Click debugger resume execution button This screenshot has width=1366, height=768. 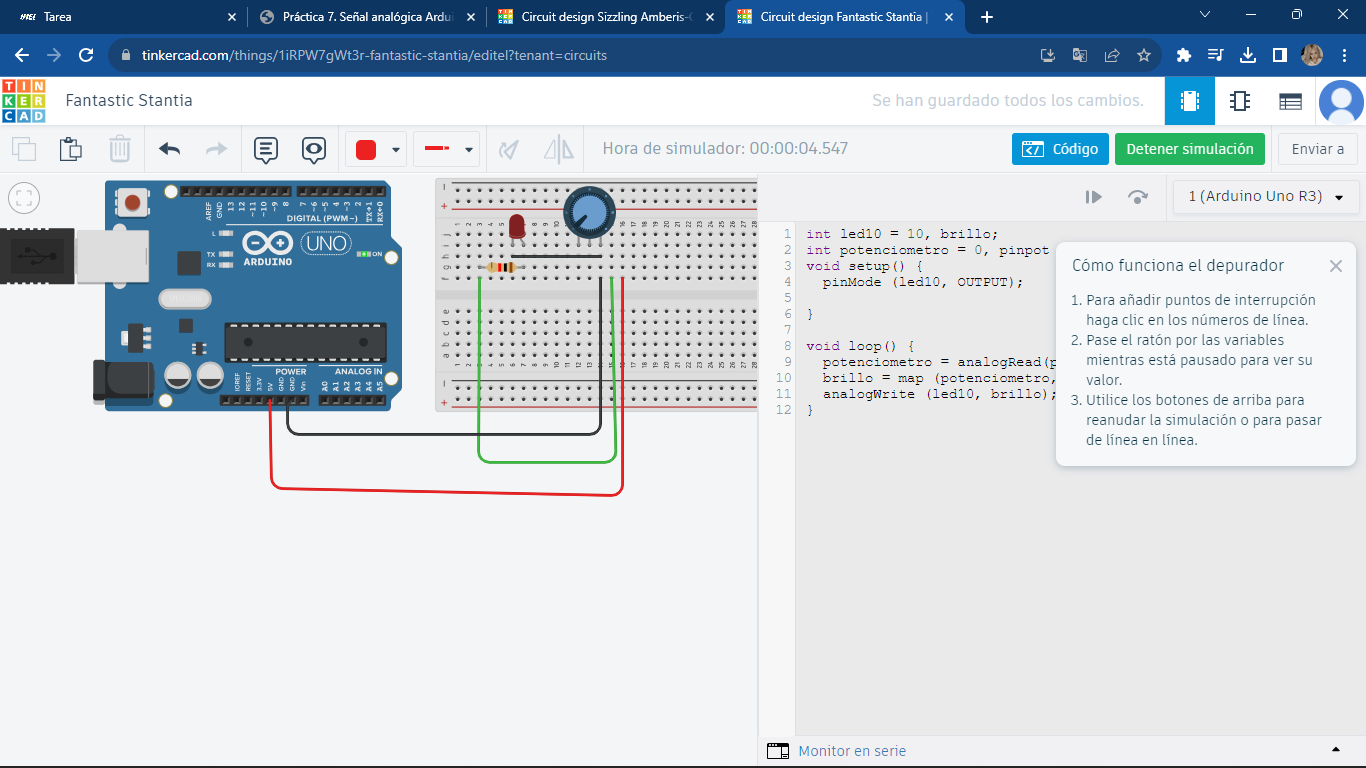1093,197
